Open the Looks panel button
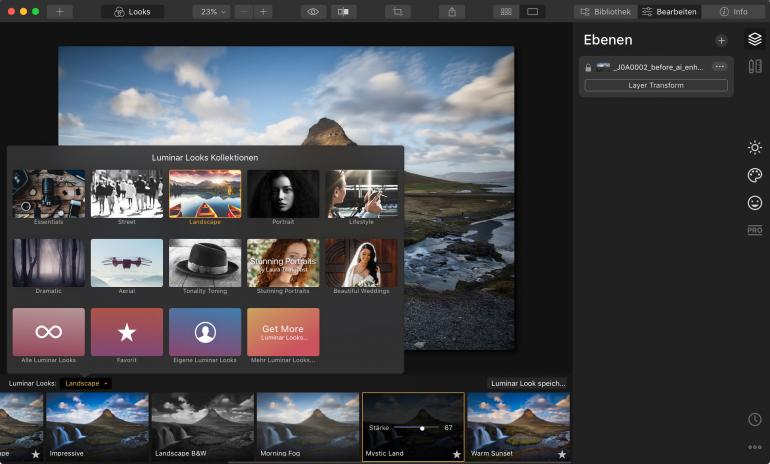The image size is (770, 464). [x=132, y=12]
